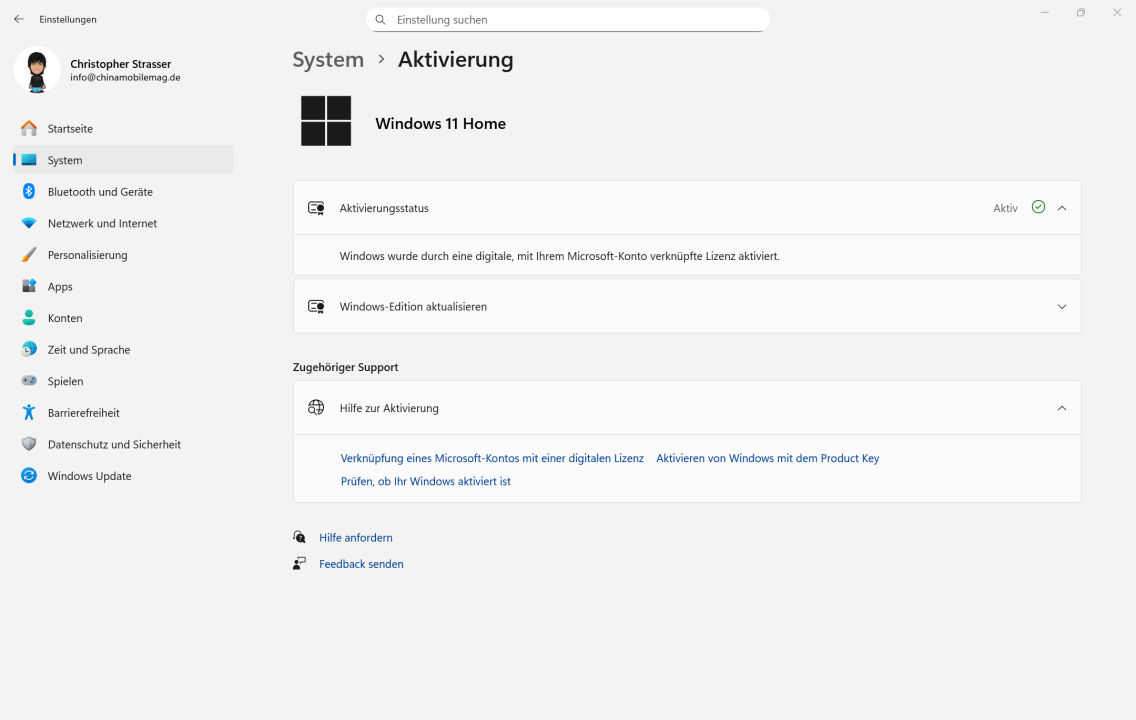
Task: Click the Windows Update sync icon
Action: [x=29, y=475]
